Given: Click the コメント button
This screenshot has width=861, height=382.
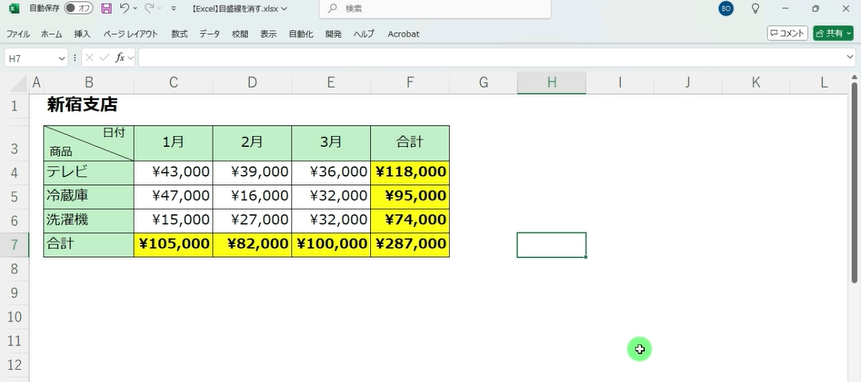Looking at the screenshot, I should coord(787,33).
